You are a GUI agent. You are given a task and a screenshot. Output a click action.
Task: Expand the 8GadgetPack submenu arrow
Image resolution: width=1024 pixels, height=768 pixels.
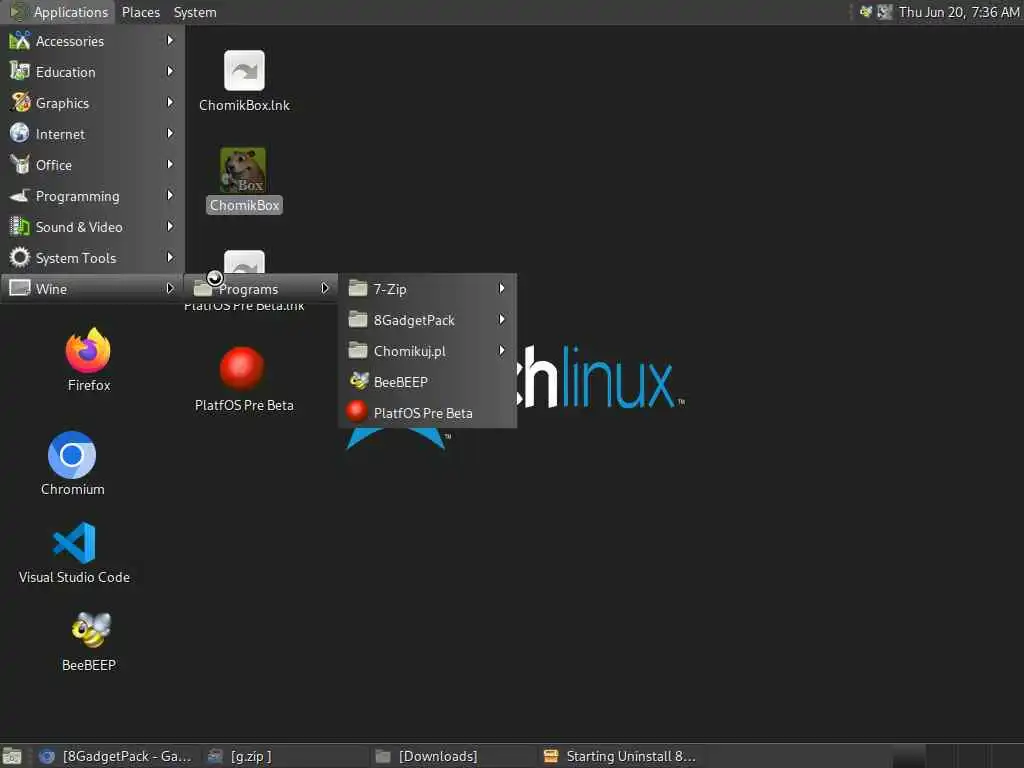pyautogui.click(x=502, y=319)
